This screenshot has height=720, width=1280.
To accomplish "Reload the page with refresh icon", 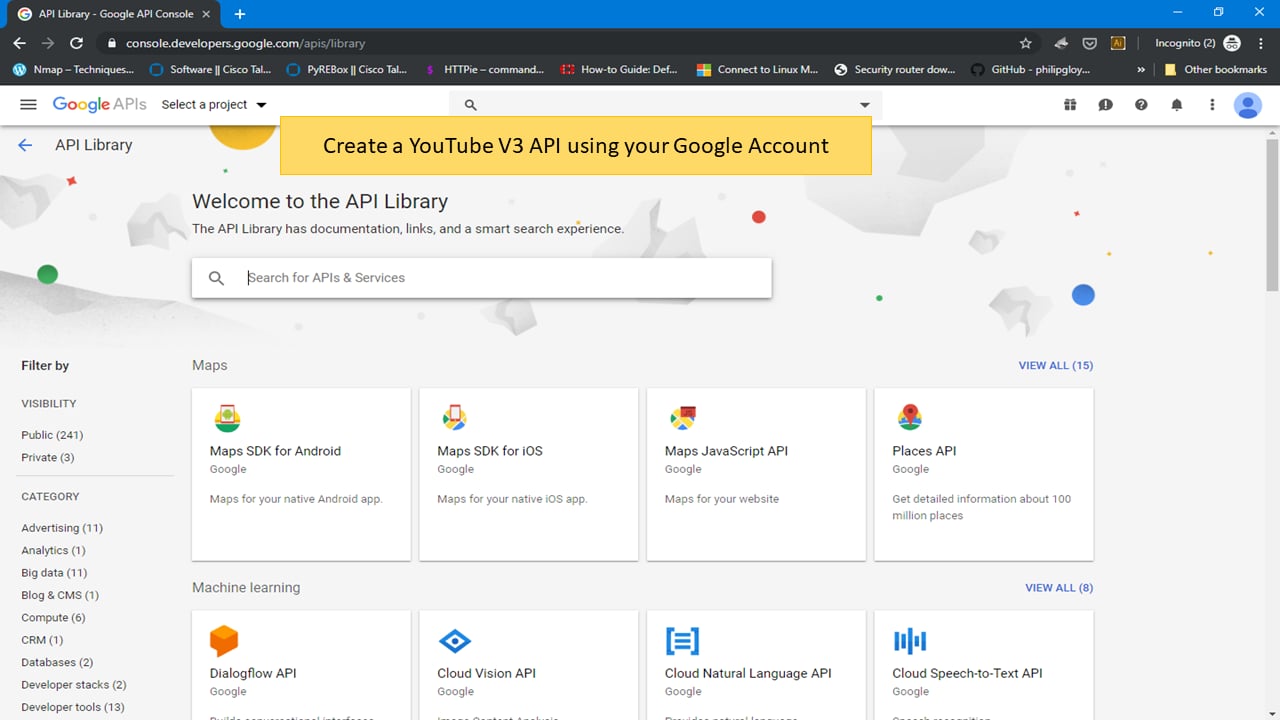I will coord(76,43).
